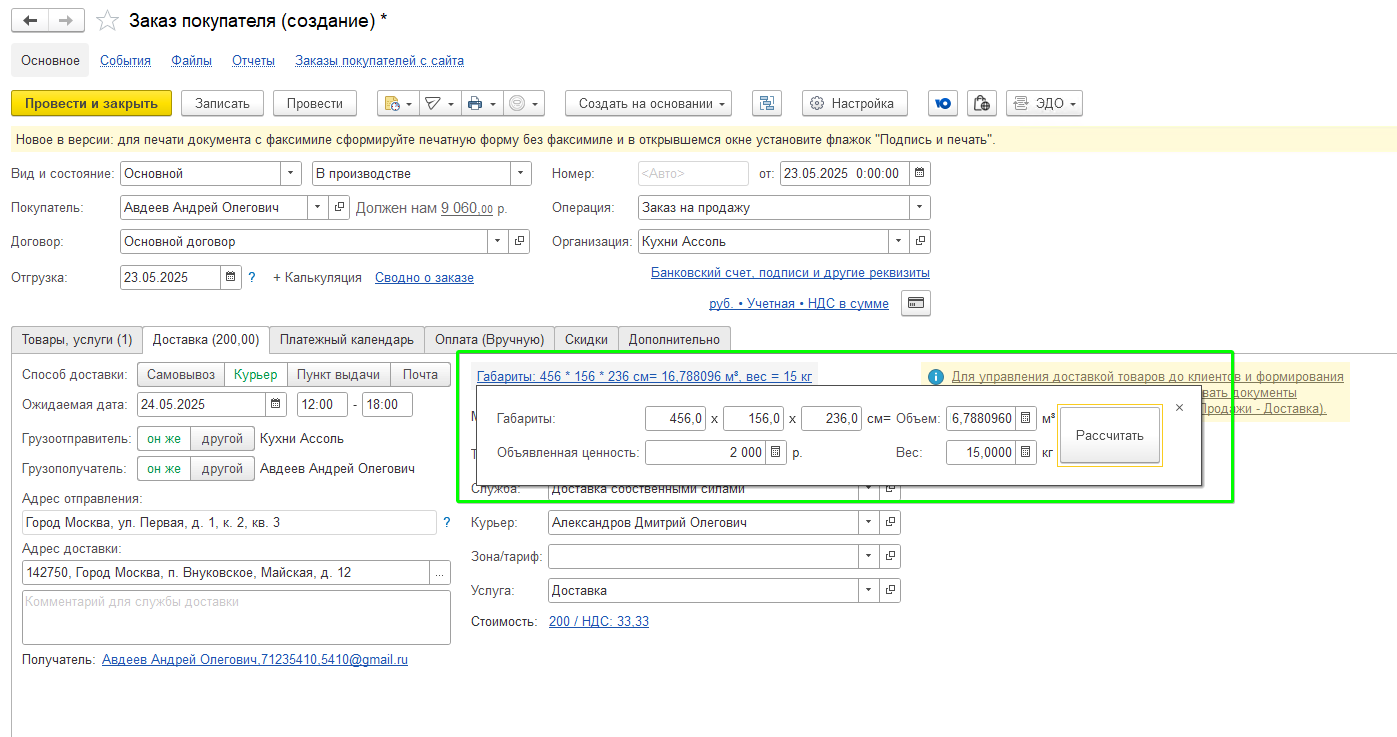1397x737 pixels.
Task: Expand the Операция dropdown
Action: [x=920, y=208]
